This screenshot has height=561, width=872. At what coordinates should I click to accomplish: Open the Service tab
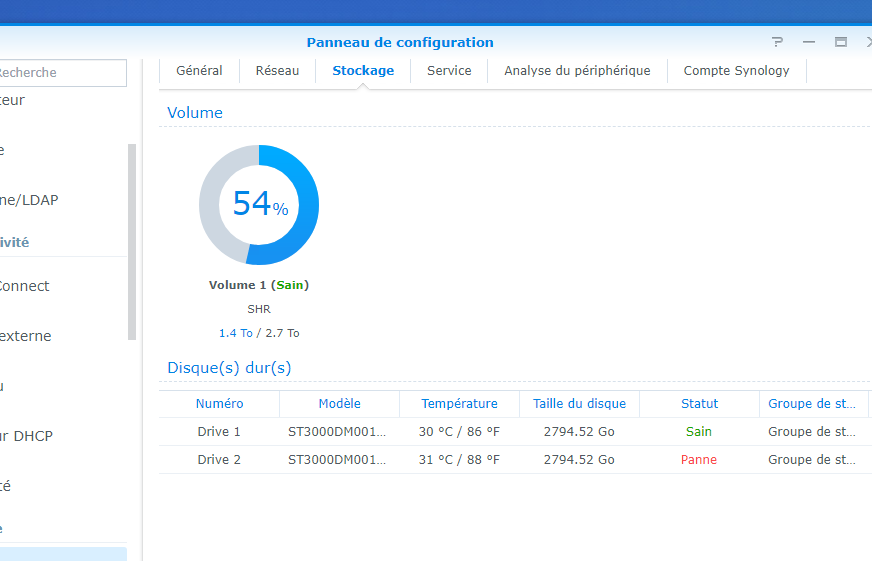click(x=449, y=71)
